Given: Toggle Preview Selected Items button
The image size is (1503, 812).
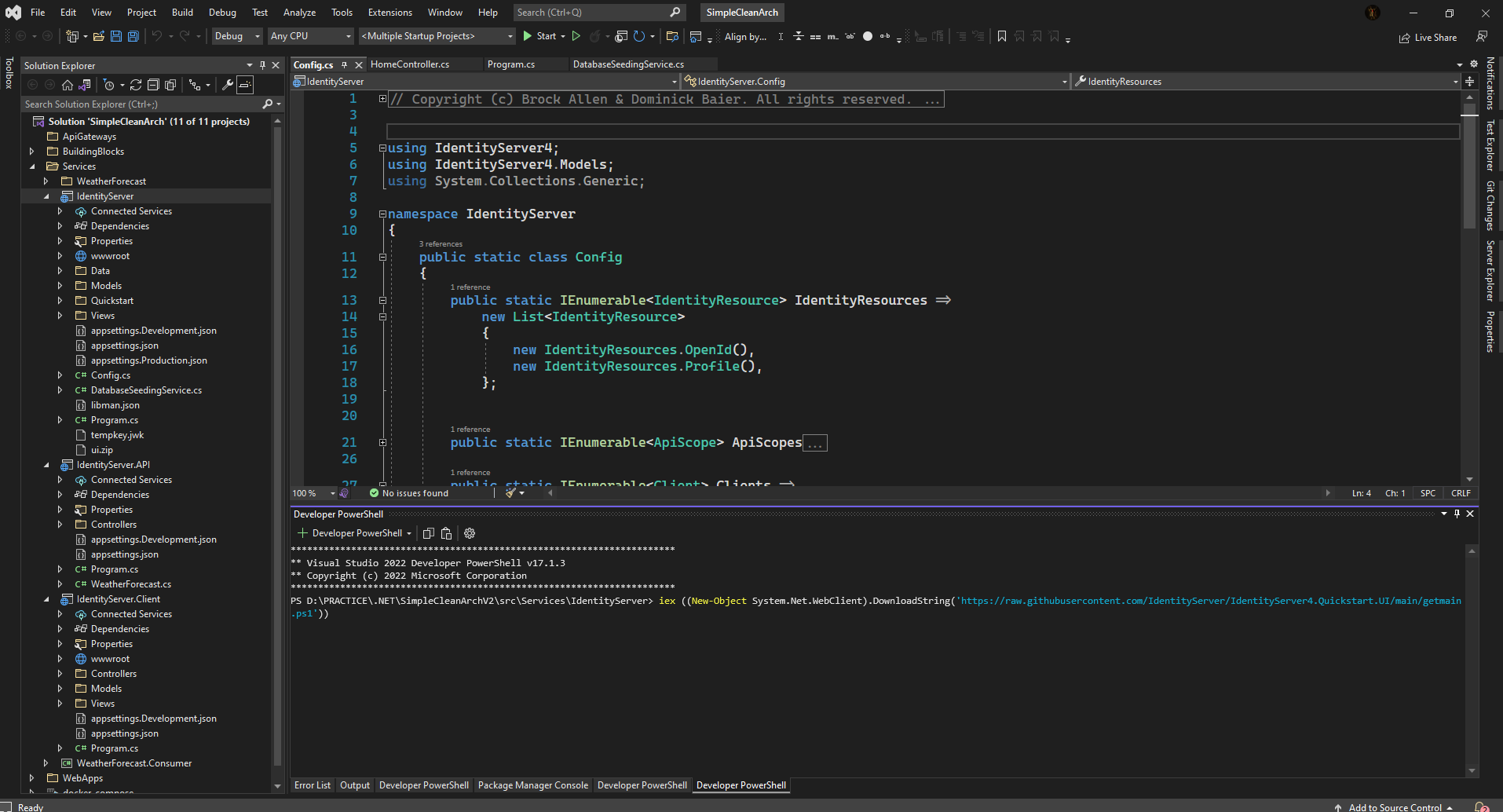Looking at the screenshot, I should [x=245, y=85].
